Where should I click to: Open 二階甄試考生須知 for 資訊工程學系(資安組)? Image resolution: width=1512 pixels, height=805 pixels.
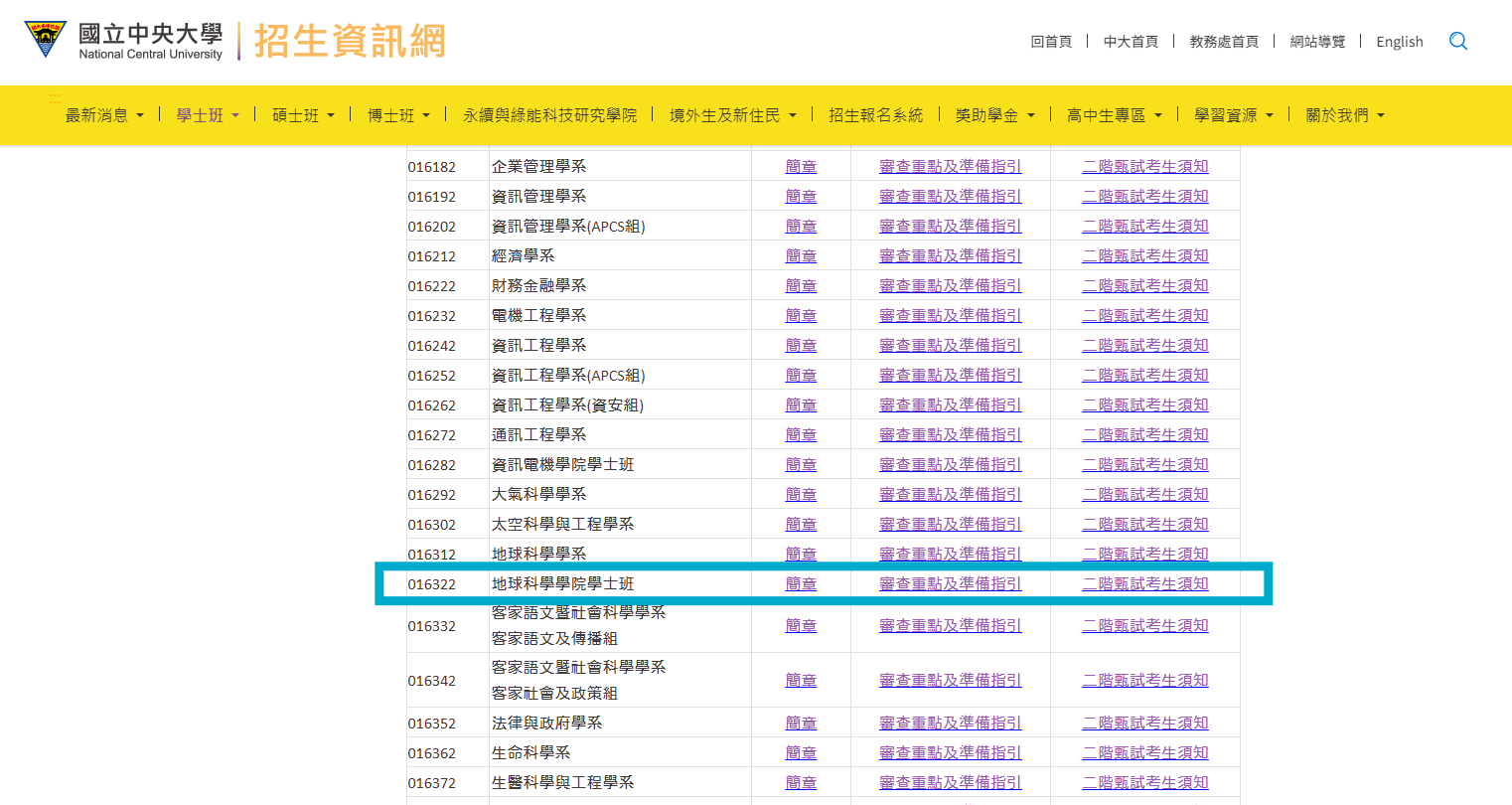click(1144, 405)
